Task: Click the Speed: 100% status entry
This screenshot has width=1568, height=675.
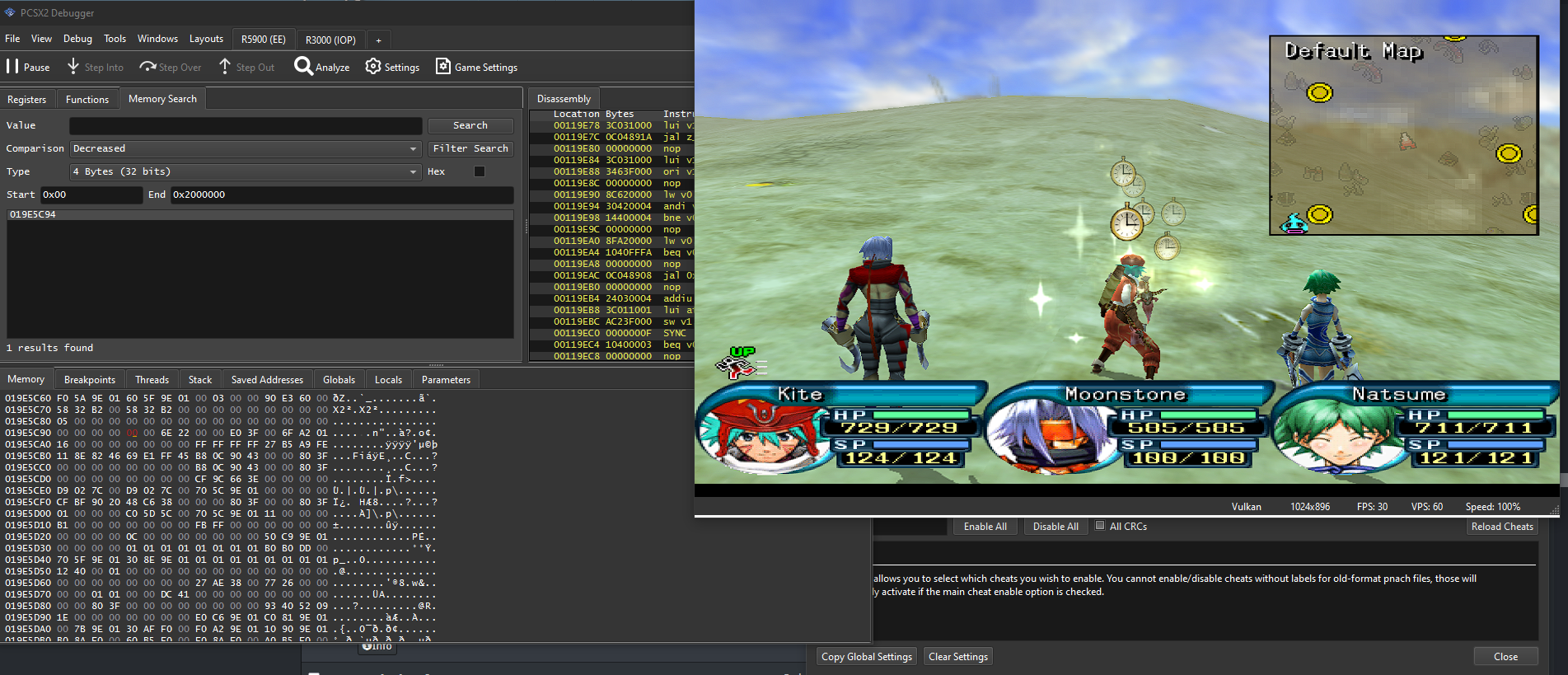Action: click(x=1493, y=507)
